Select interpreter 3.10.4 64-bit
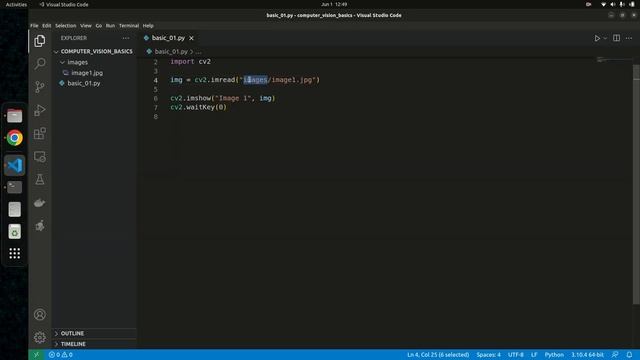Viewport: 640px width, 360px height. tap(587, 355)
